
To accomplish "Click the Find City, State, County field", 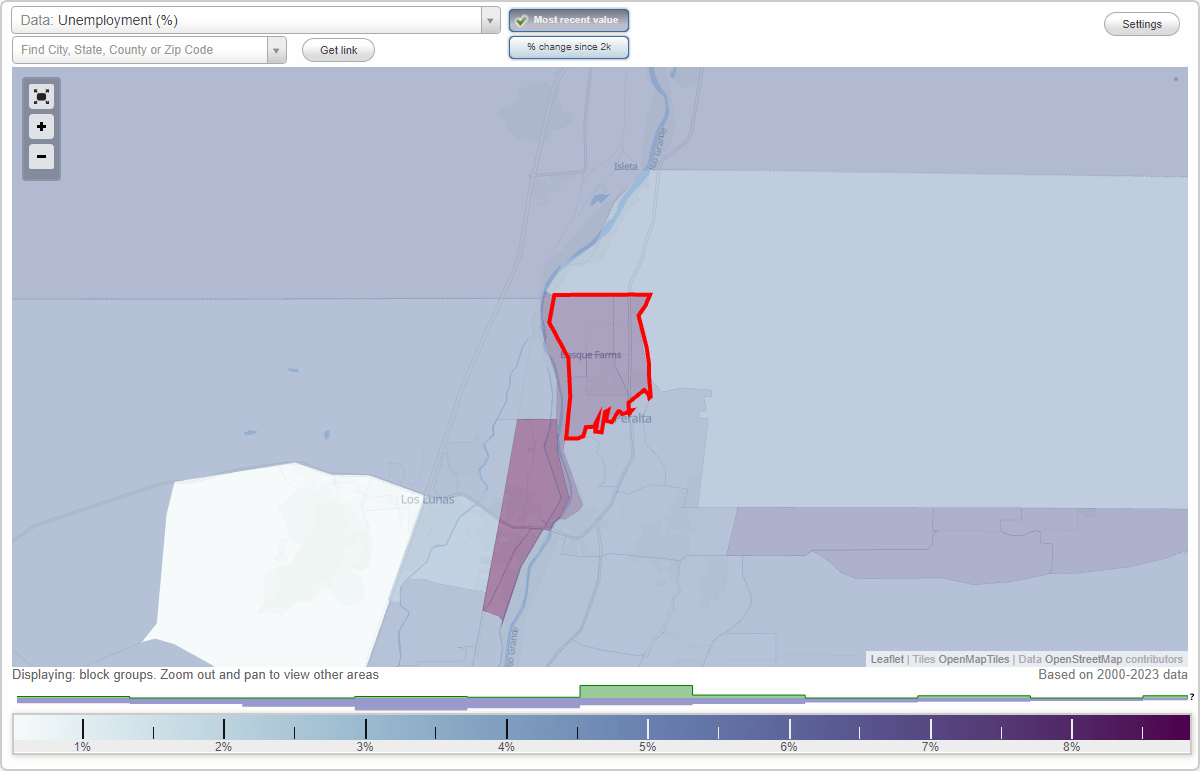I will click(140, 50).
